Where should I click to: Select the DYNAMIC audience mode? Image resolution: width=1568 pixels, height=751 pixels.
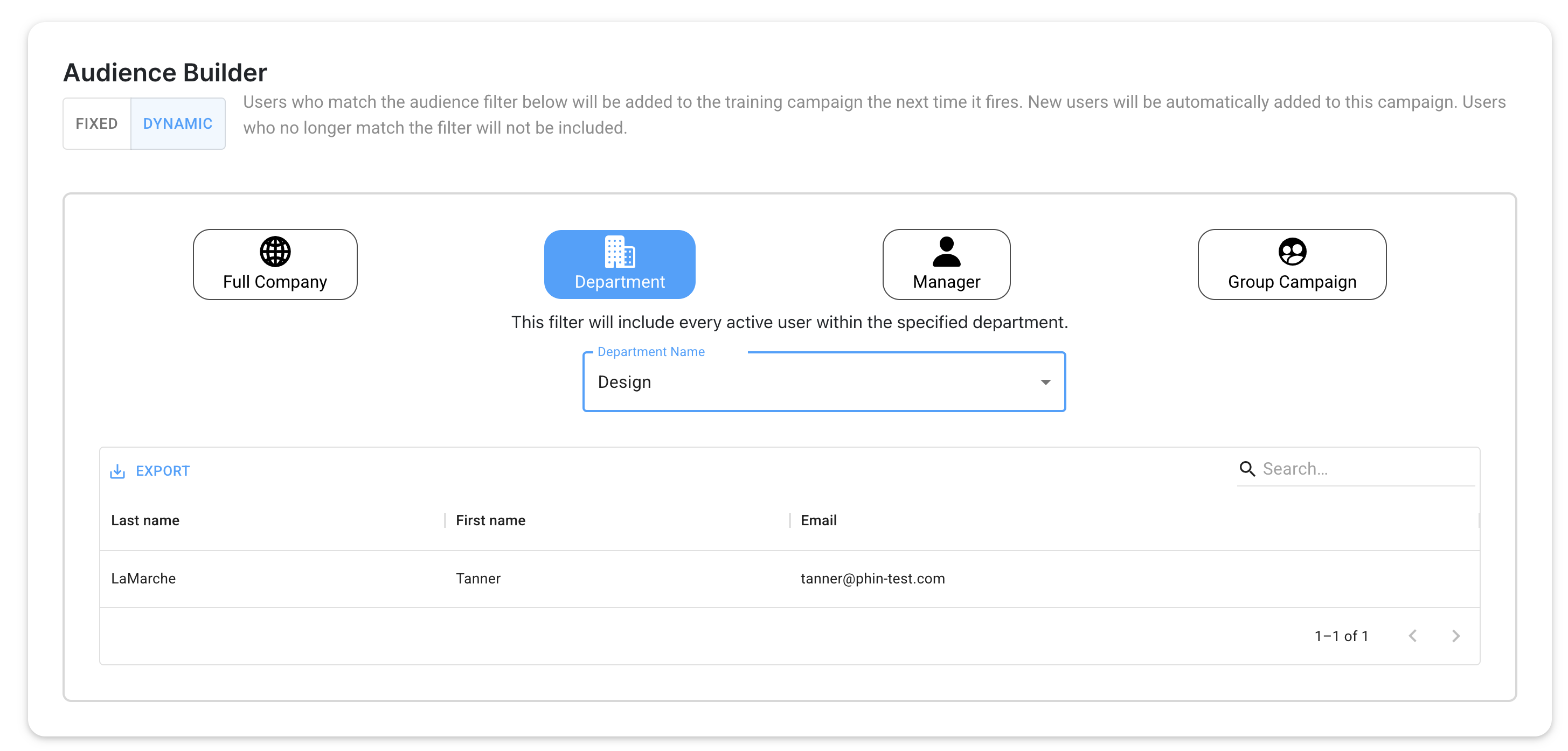(x=178, y=123)
